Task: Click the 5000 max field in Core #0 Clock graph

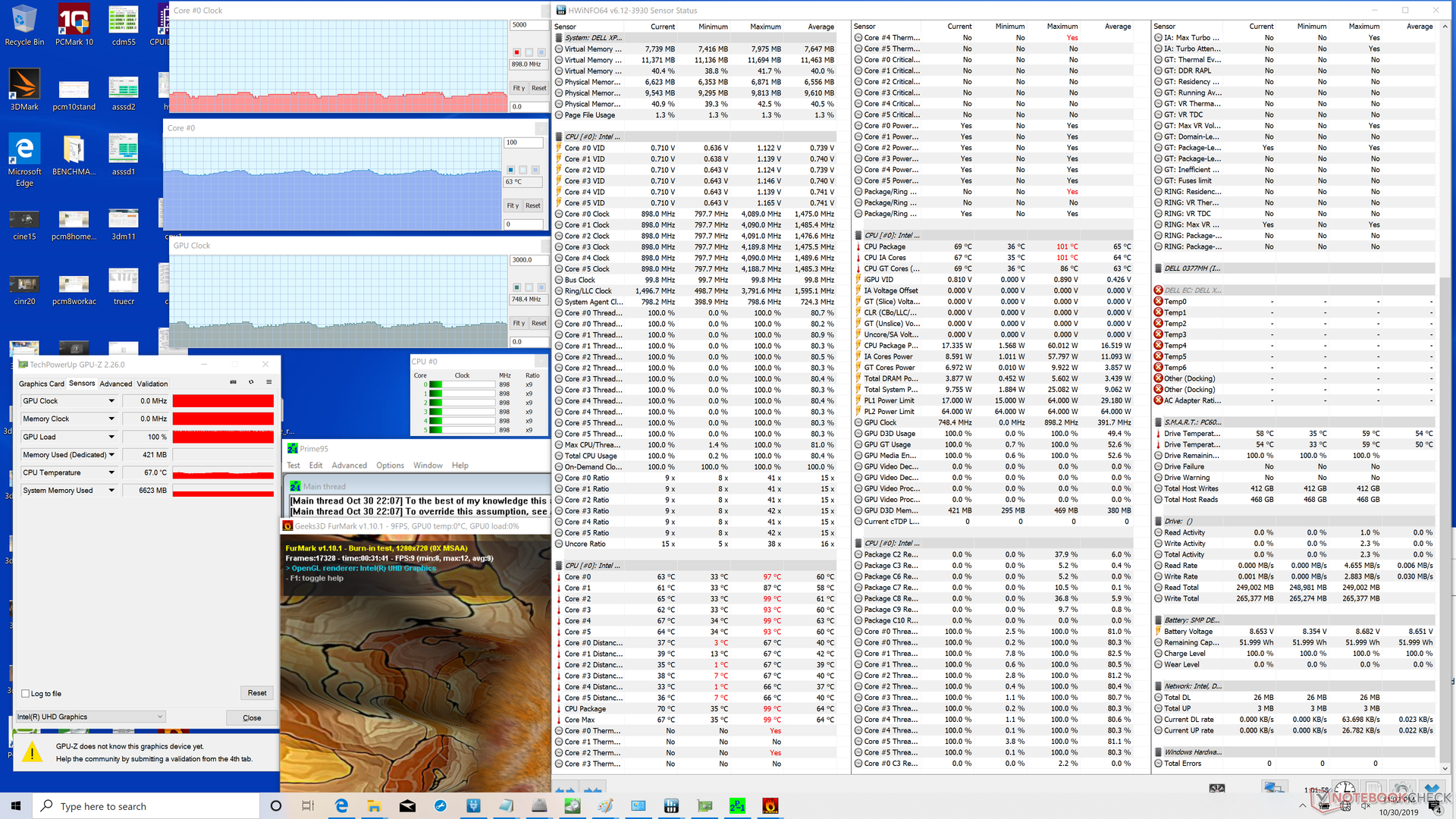Action: tap(529, 25)
